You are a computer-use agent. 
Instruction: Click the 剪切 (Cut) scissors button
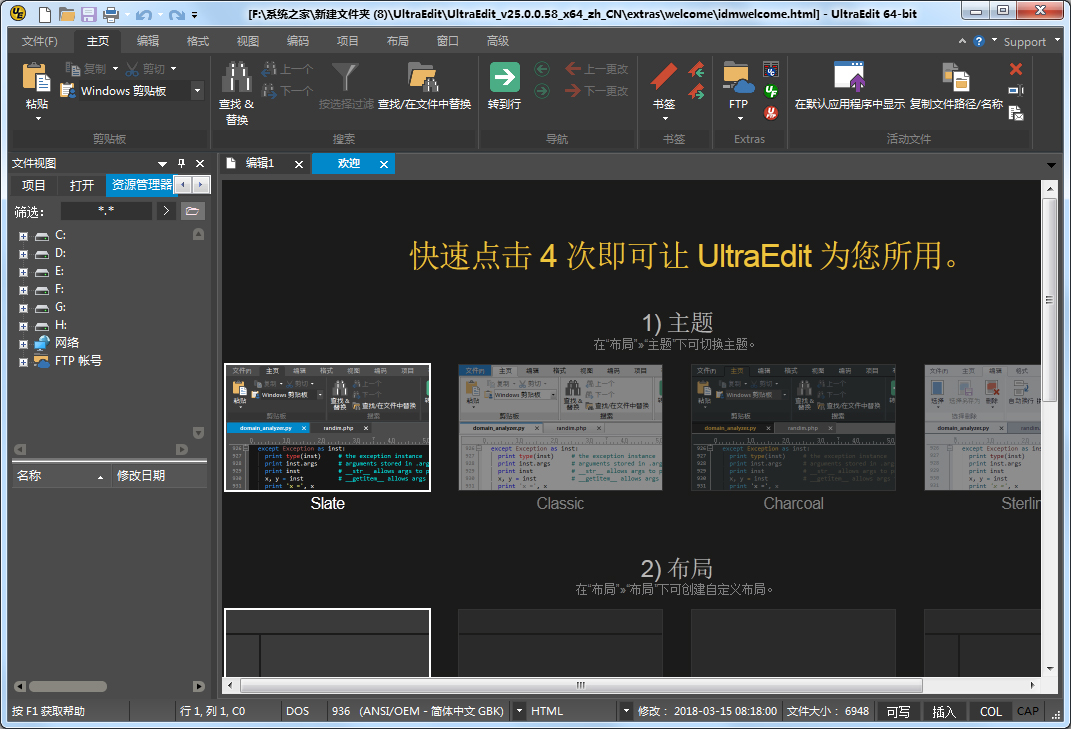coord(145,68)
